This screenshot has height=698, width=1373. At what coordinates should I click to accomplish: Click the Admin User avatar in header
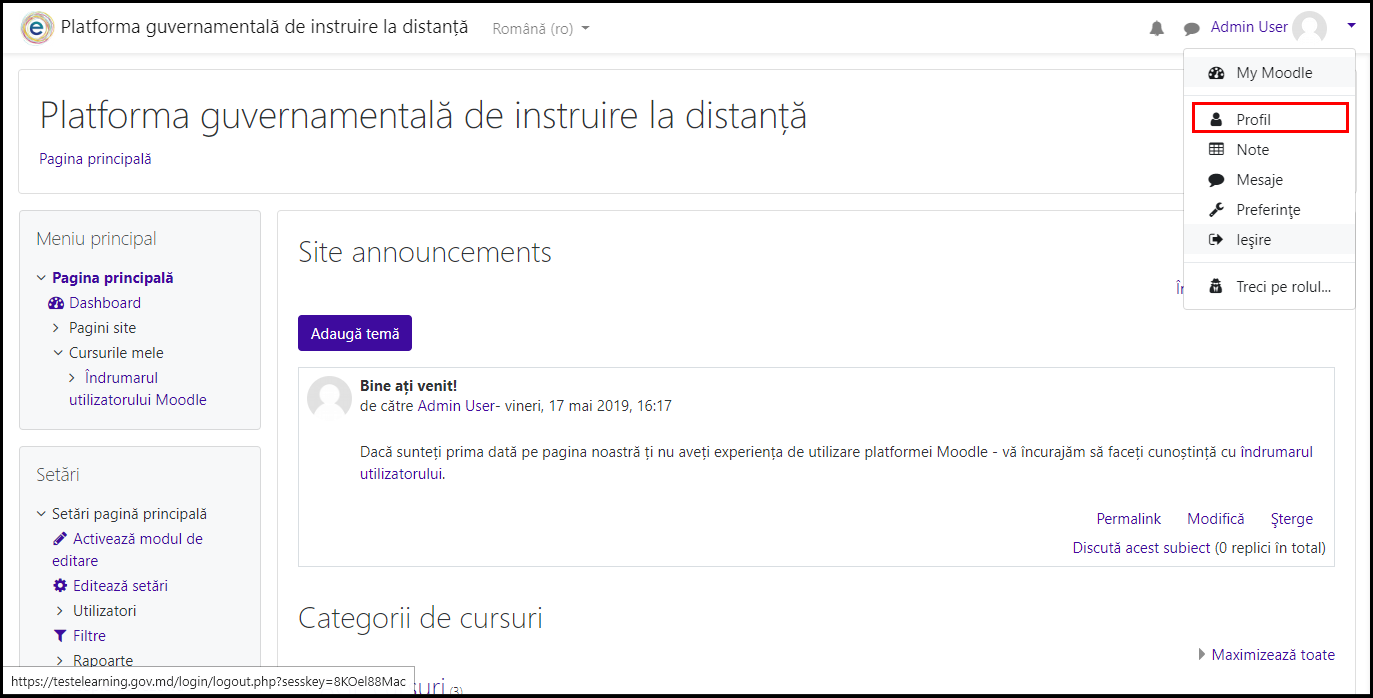click(1309, 28)
